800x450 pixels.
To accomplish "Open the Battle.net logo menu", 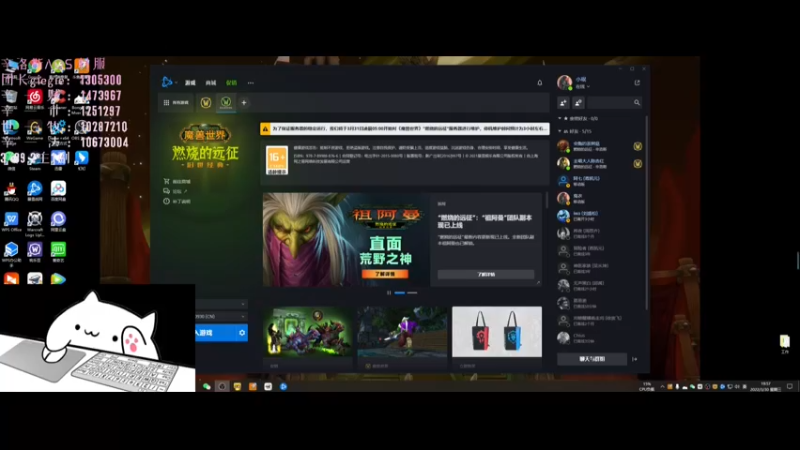I will [168, 82].
